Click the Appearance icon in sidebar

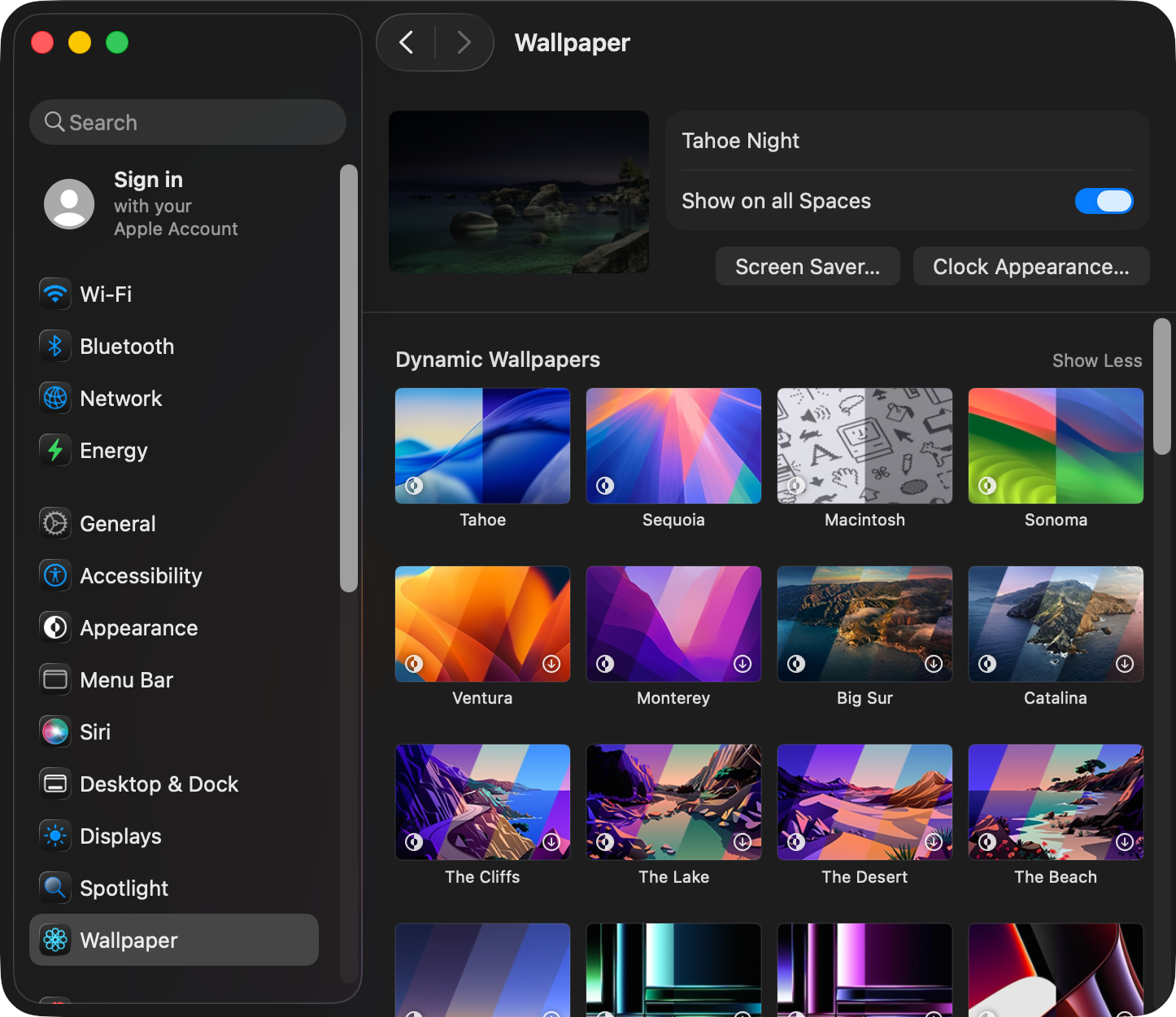(55, 627)
